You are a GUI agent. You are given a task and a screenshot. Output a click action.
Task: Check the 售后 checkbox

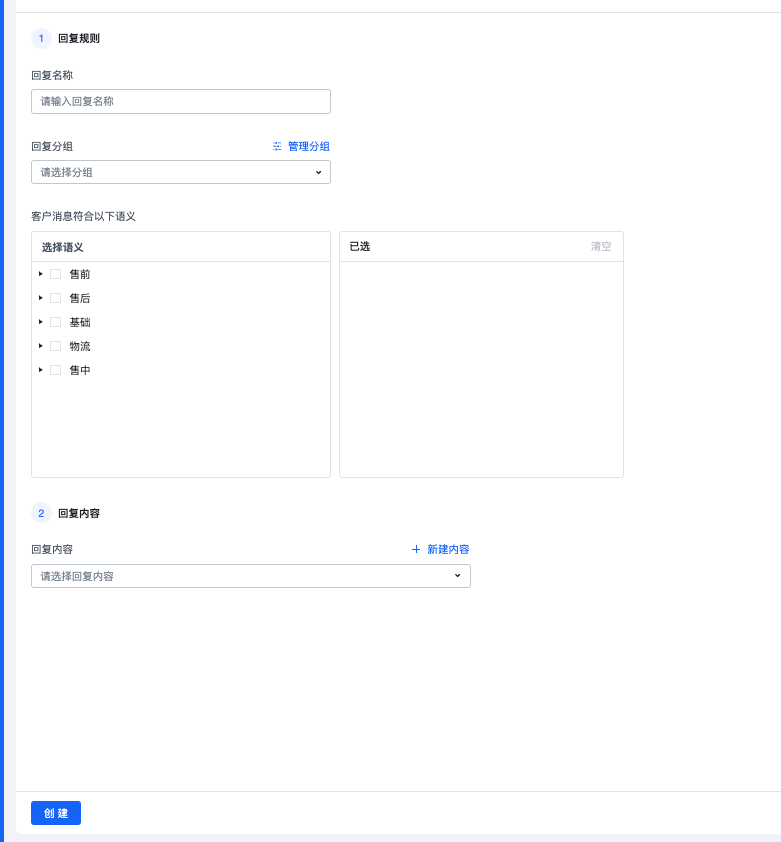coord(55,298)
